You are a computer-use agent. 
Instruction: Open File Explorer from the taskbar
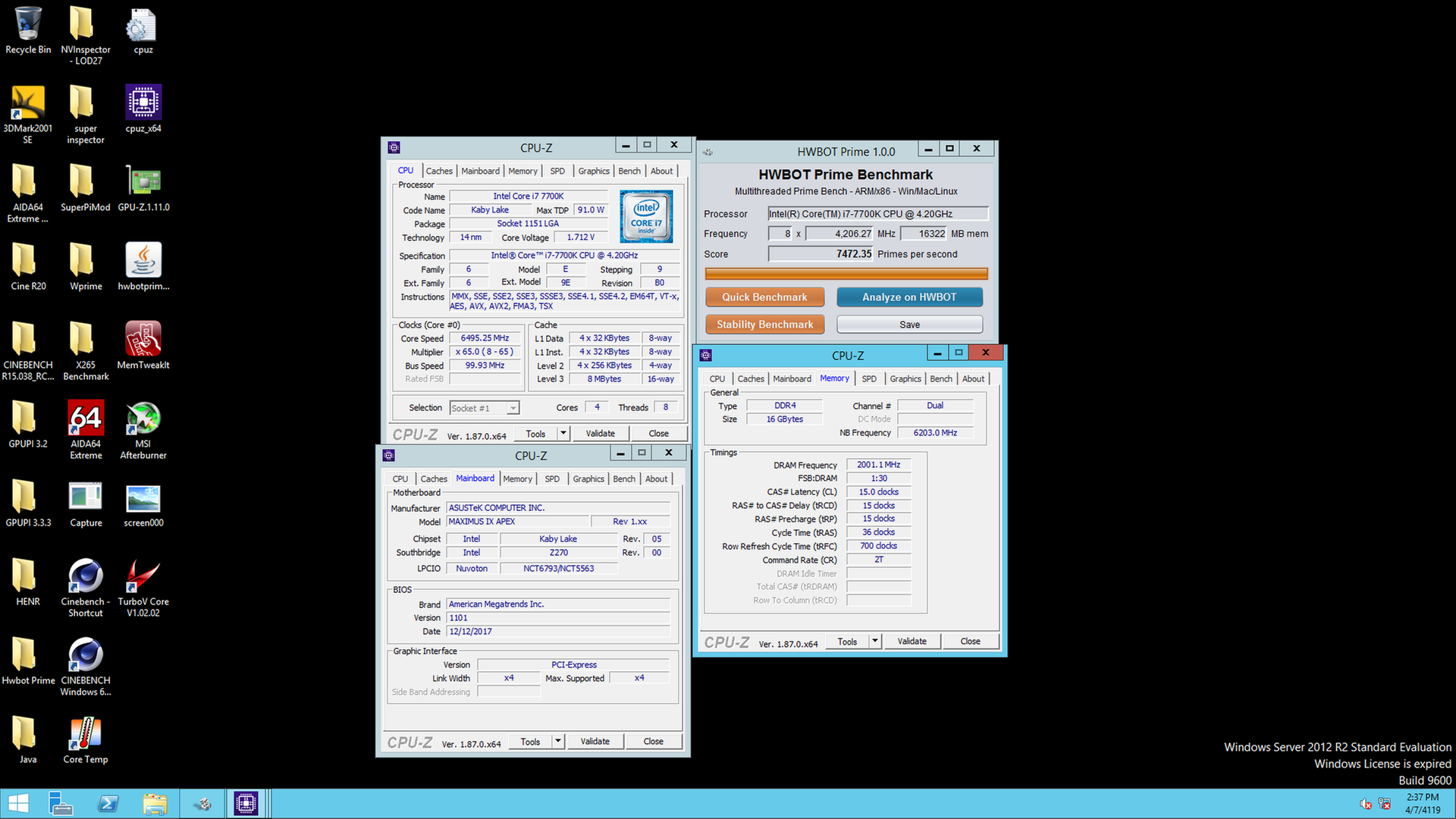[x=155, y=804]
